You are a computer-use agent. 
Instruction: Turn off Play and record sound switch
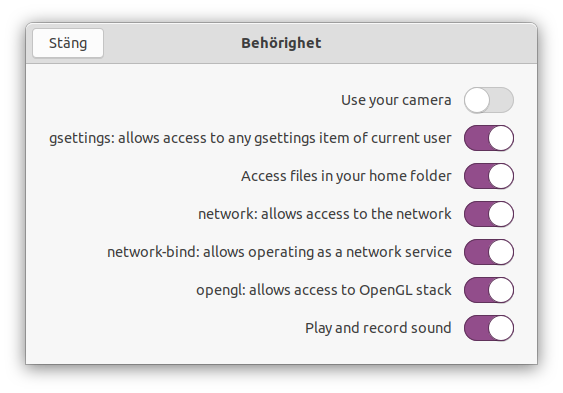pos(489,328)
